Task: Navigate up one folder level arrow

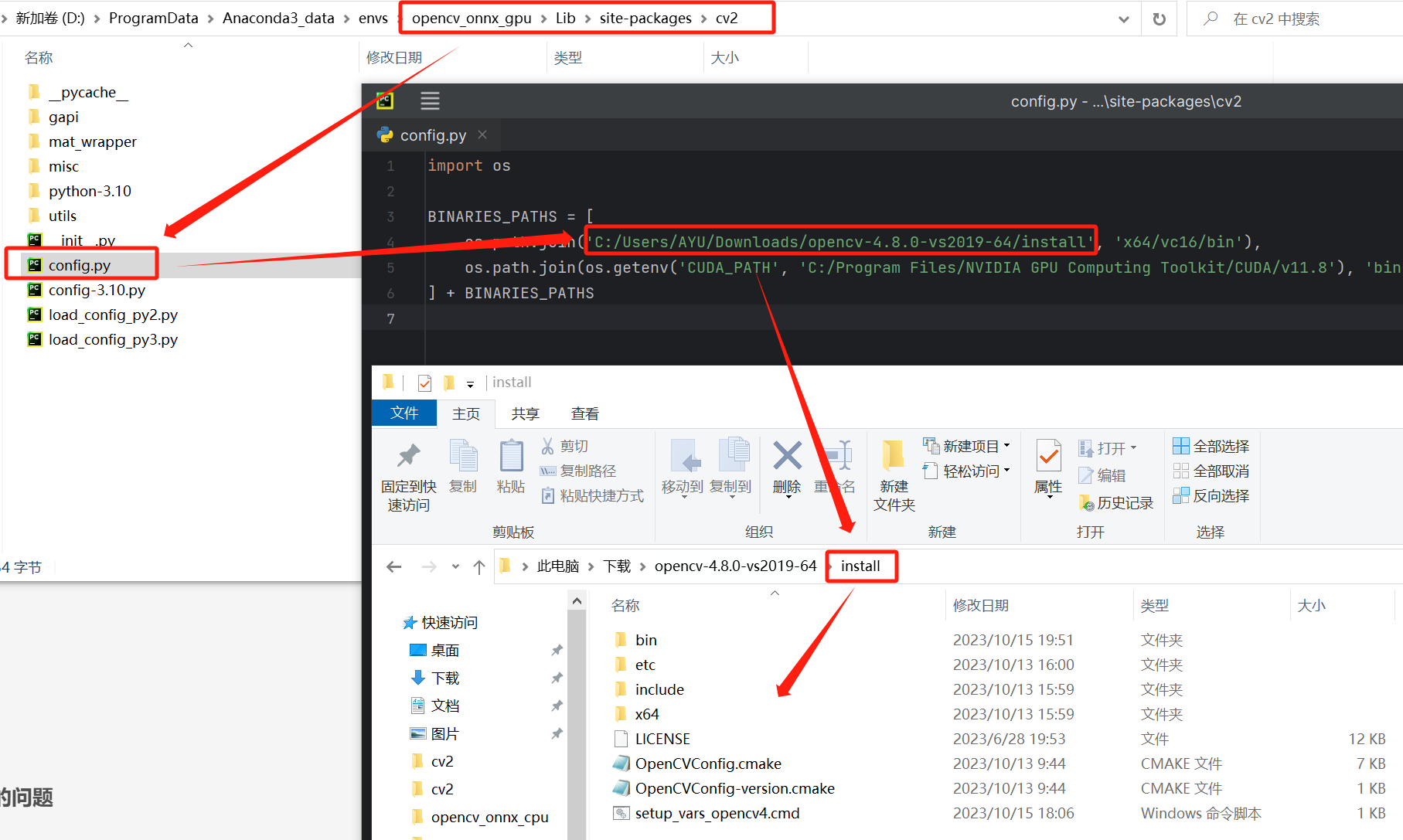Action: pos(479,567)
